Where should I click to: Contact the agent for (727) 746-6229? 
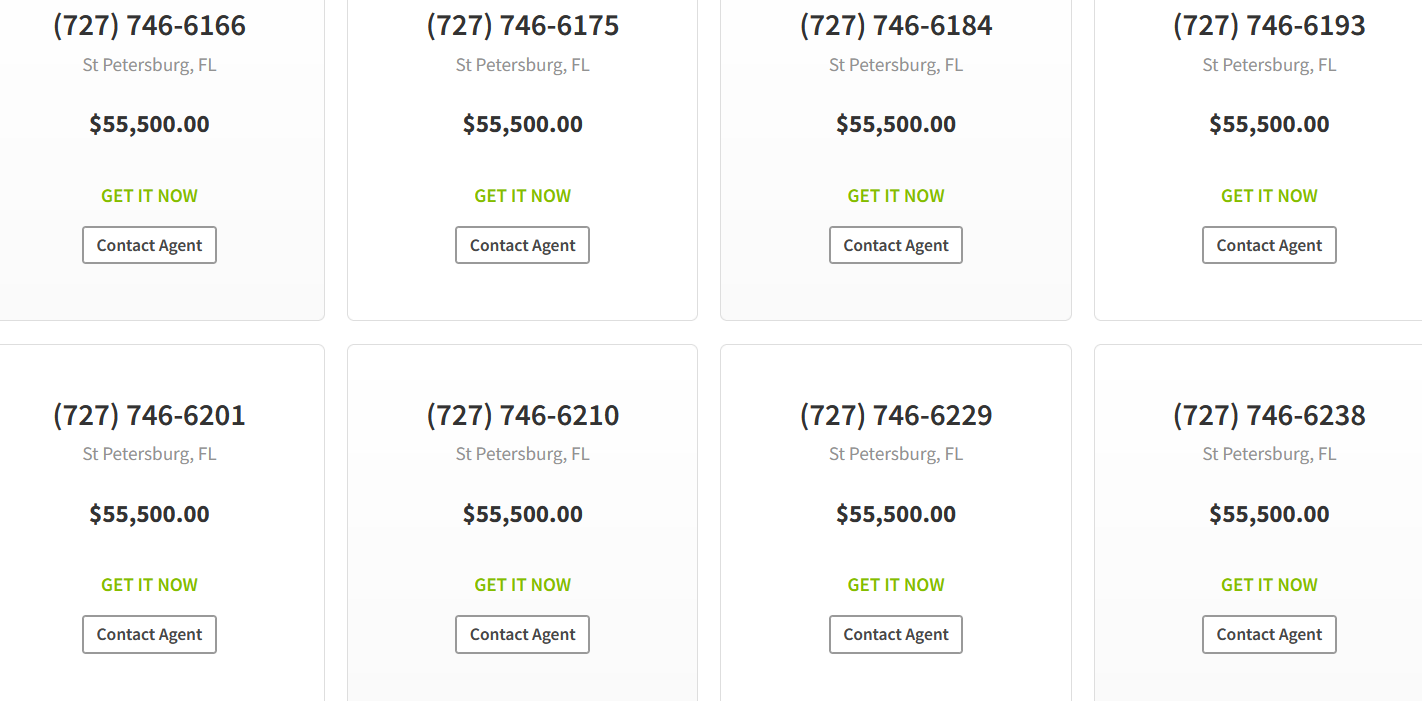pos(896,634)
